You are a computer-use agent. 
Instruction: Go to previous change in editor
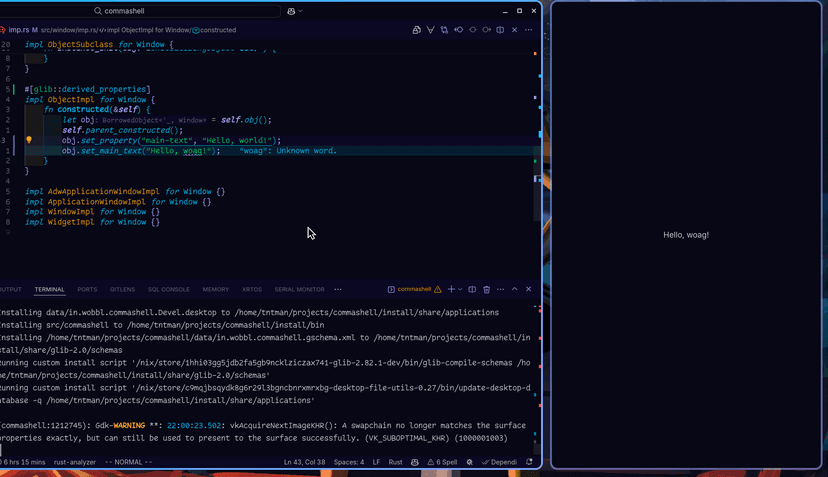458,30
